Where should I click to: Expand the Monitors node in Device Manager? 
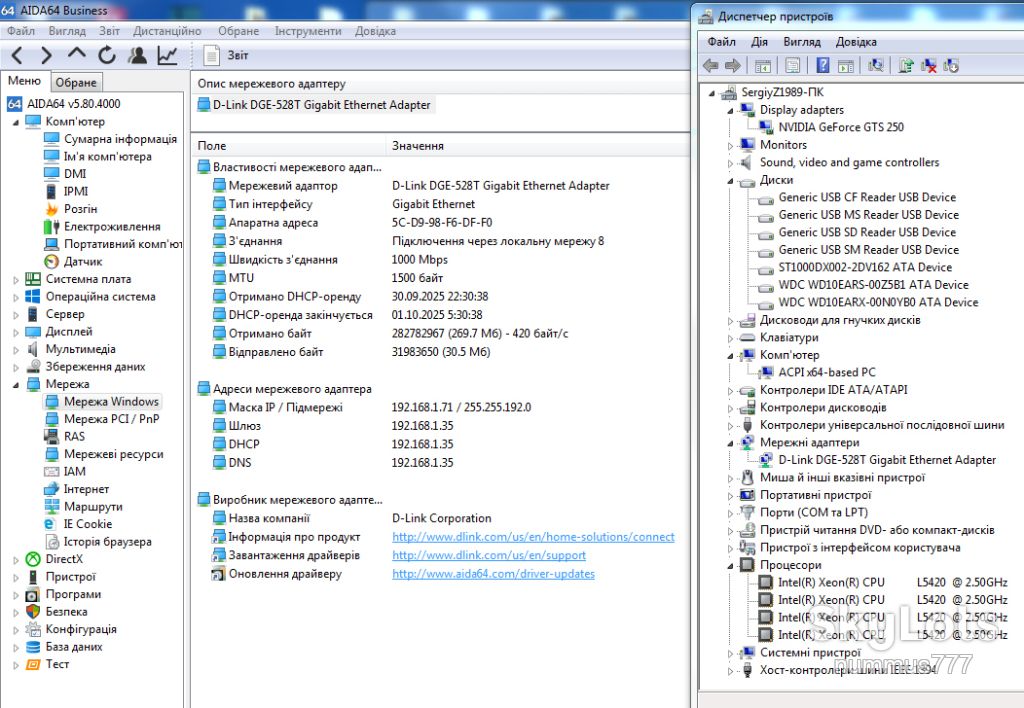pyautogui.click(x=730, y=146)
